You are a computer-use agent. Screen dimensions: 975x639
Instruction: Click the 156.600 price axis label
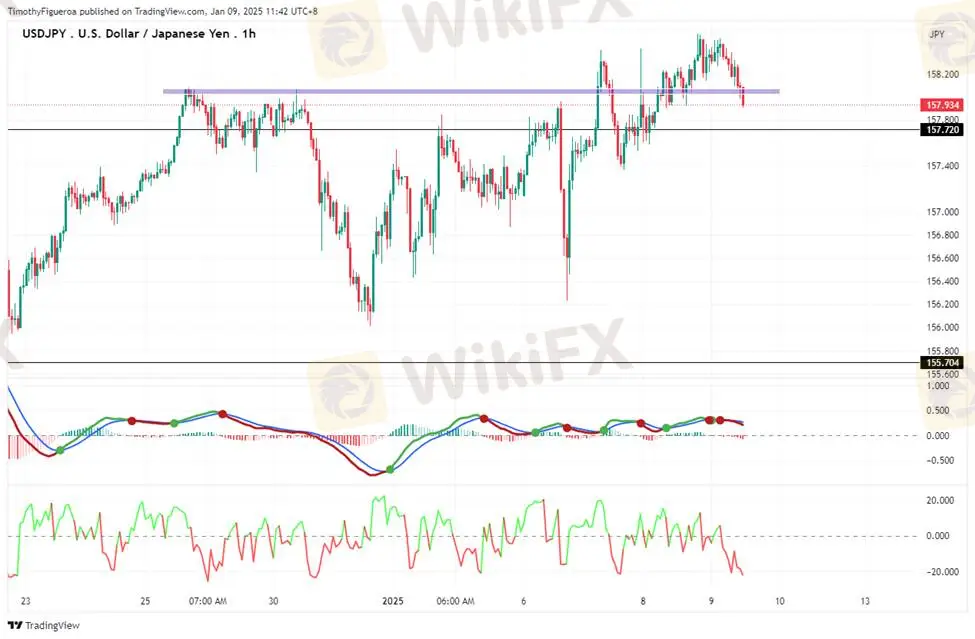(943, 258)
